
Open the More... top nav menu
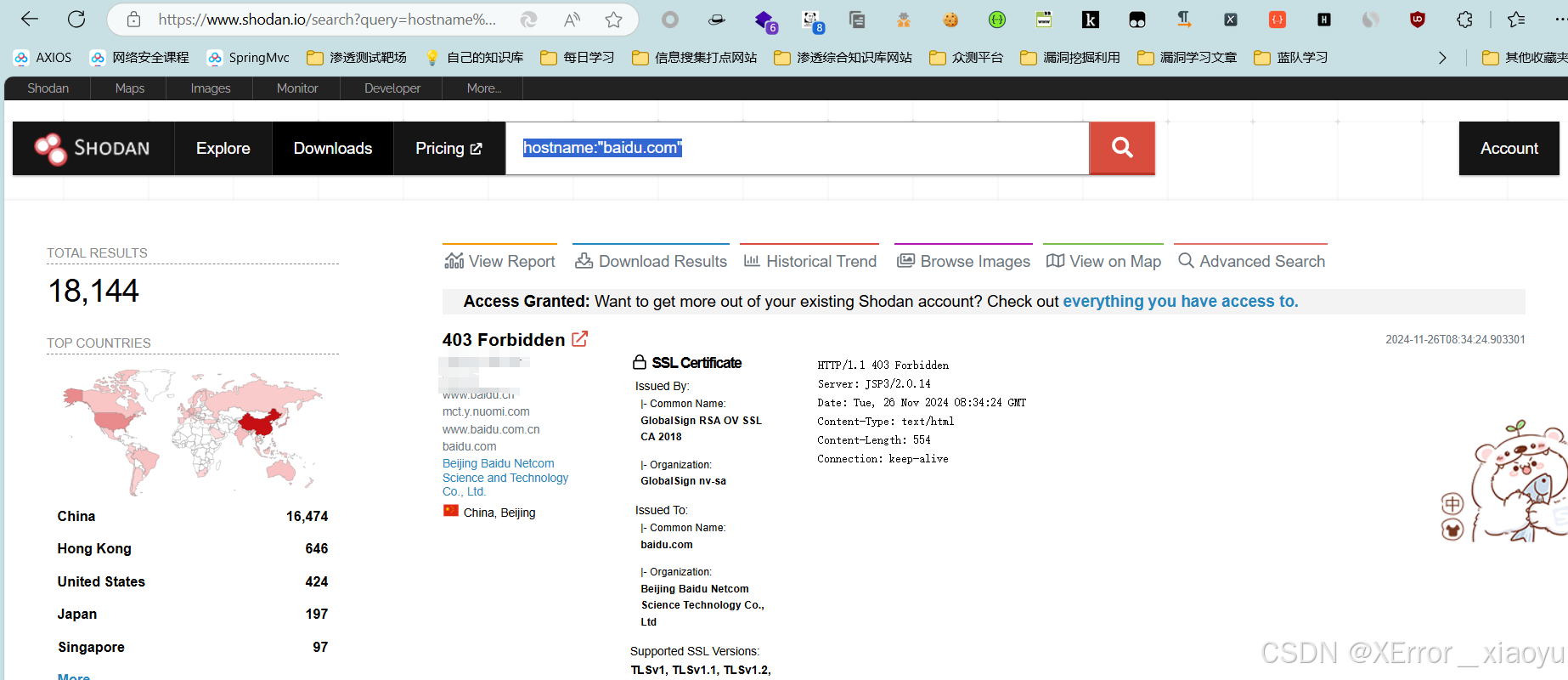point(484,88)
